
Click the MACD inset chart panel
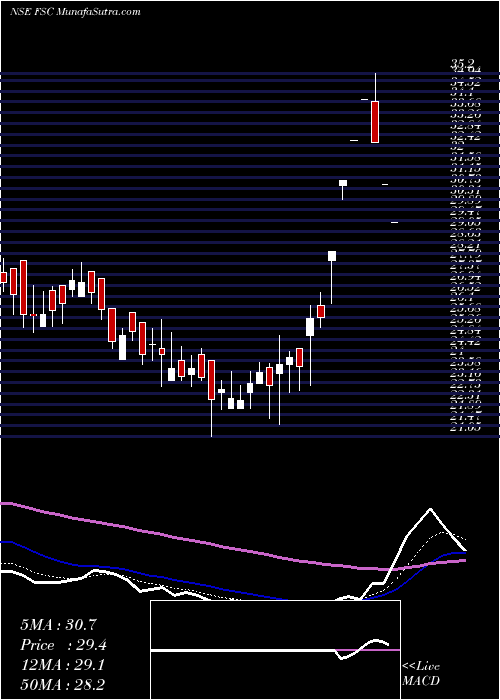(x=275, y=650)
